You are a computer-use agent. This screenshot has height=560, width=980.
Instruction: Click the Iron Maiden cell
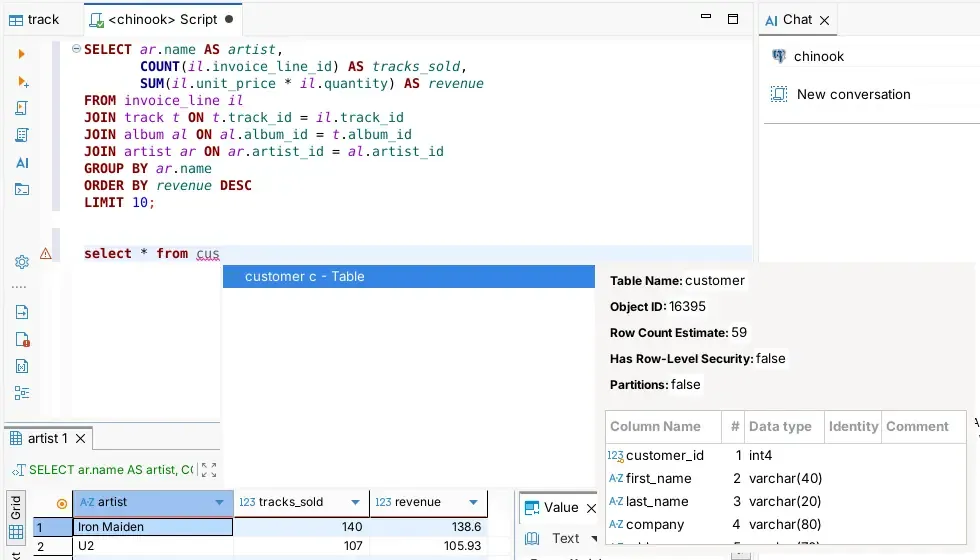click(x=152, y=527)
